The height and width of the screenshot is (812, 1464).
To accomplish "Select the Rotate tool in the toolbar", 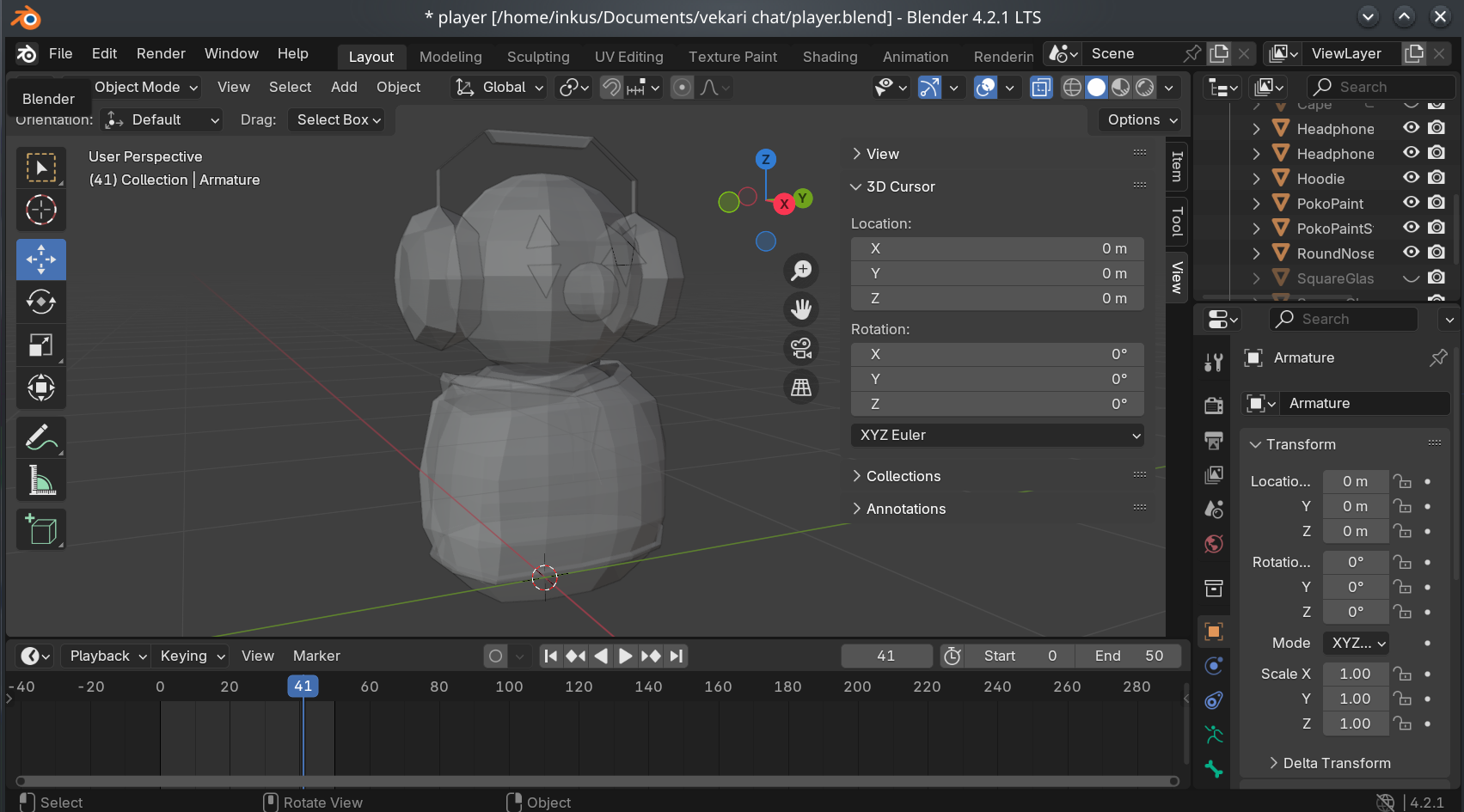I will pos(40,302).
